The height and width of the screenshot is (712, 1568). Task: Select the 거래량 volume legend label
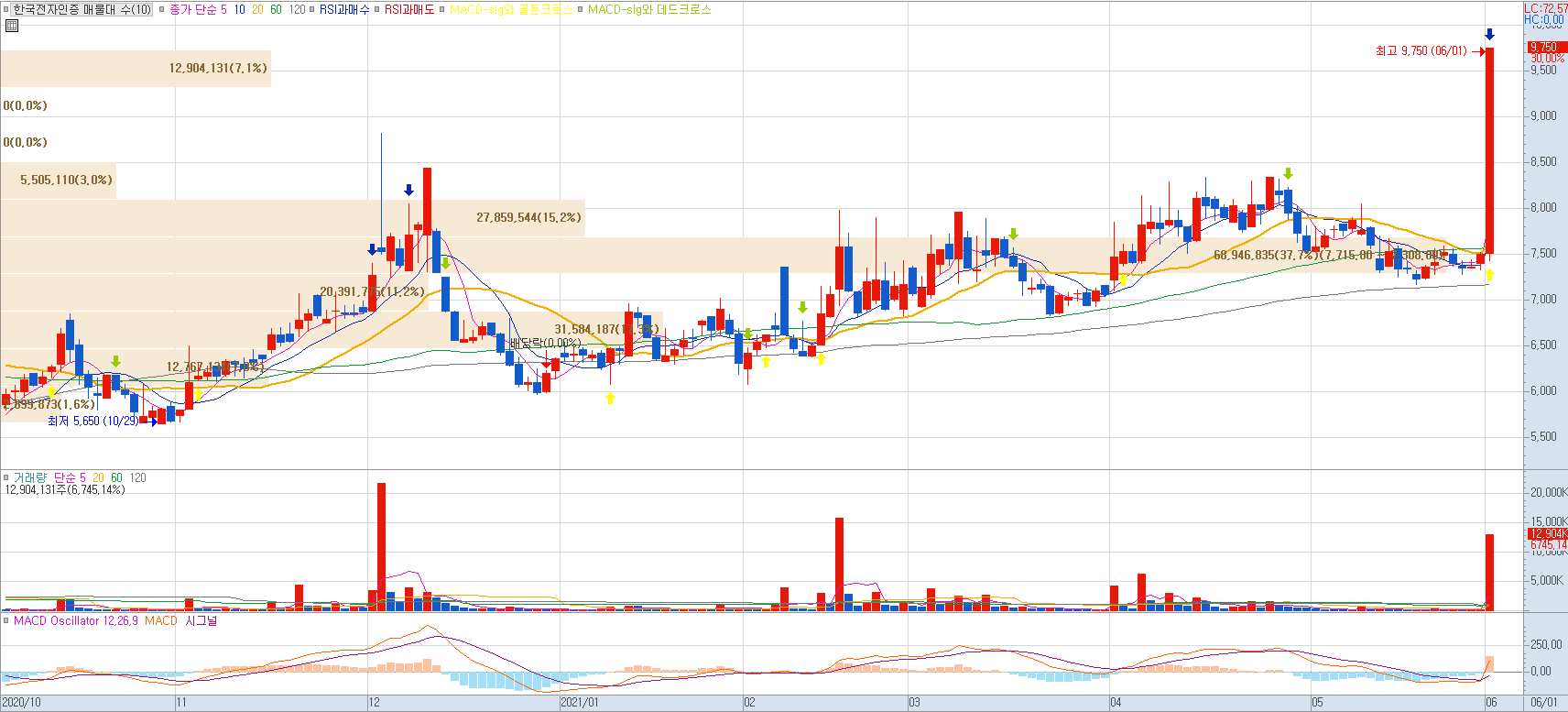29,478
